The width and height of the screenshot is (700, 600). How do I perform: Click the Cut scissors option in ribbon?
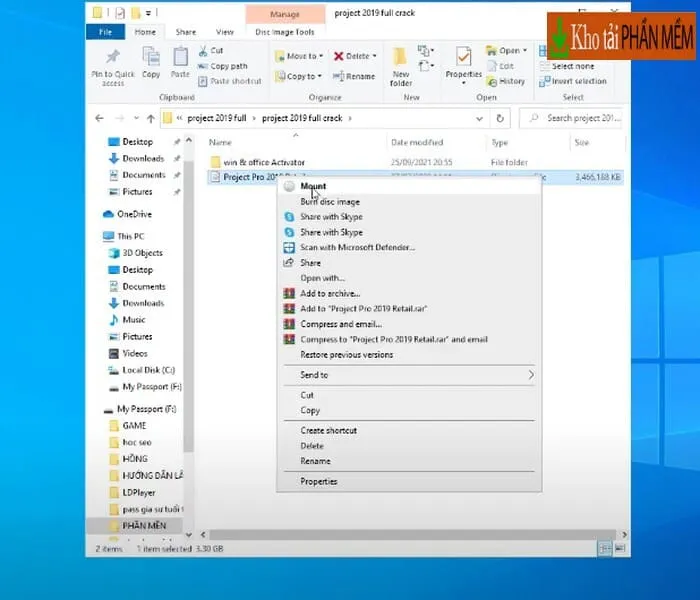pyautogui.click(x=211, y=50)
